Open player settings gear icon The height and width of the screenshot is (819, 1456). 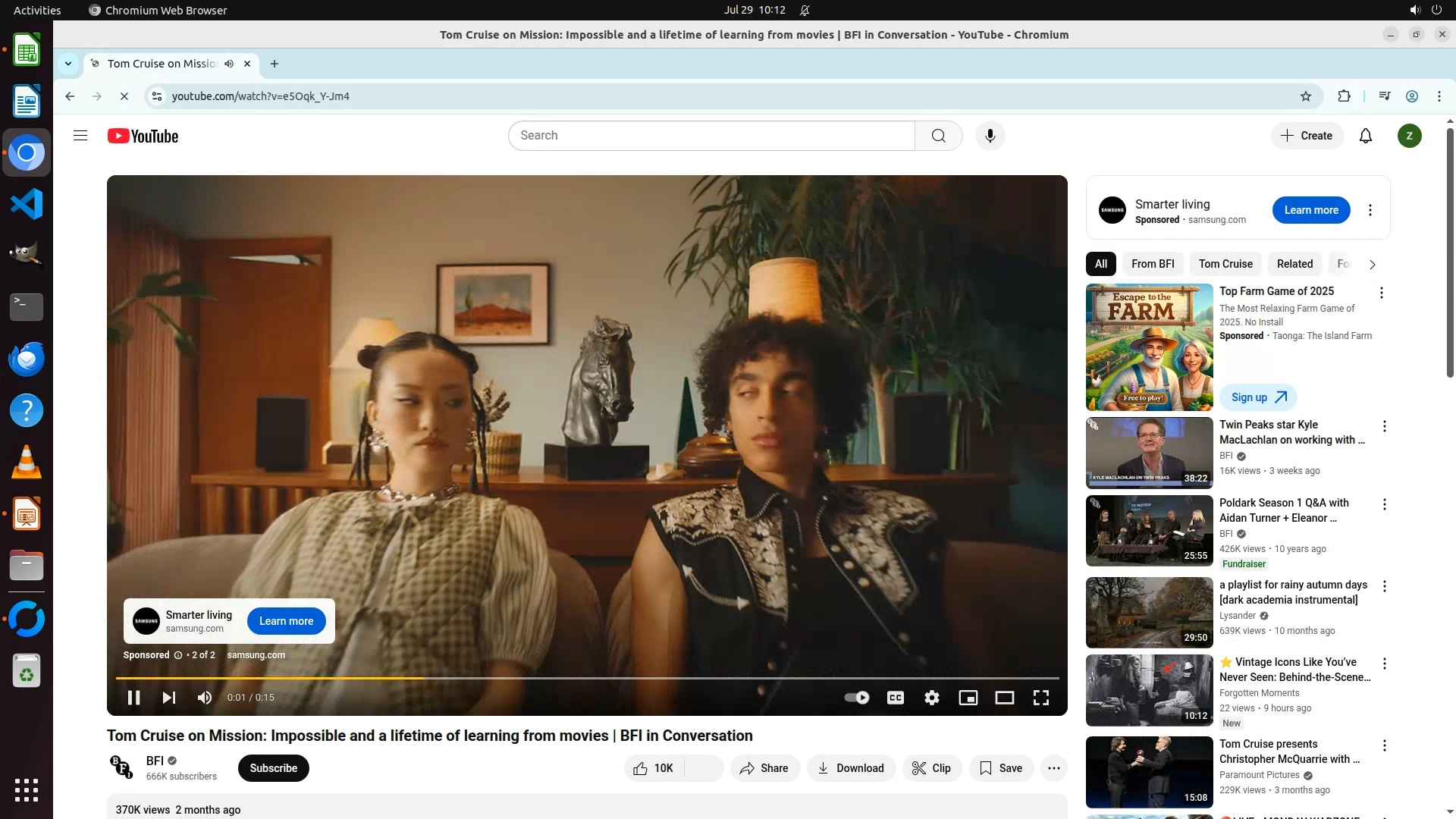[931, 698]
